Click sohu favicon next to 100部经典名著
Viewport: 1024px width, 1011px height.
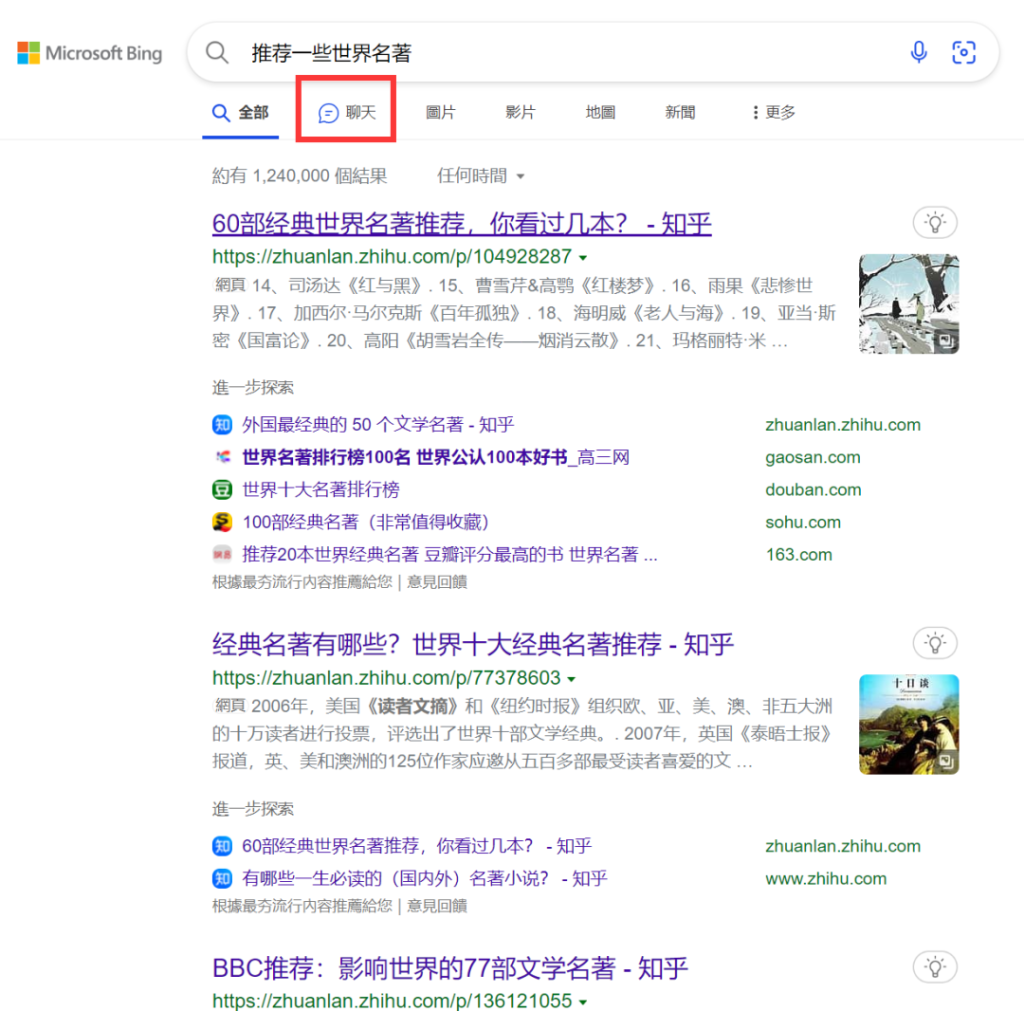pyautogui.click(x=222, y=522)
